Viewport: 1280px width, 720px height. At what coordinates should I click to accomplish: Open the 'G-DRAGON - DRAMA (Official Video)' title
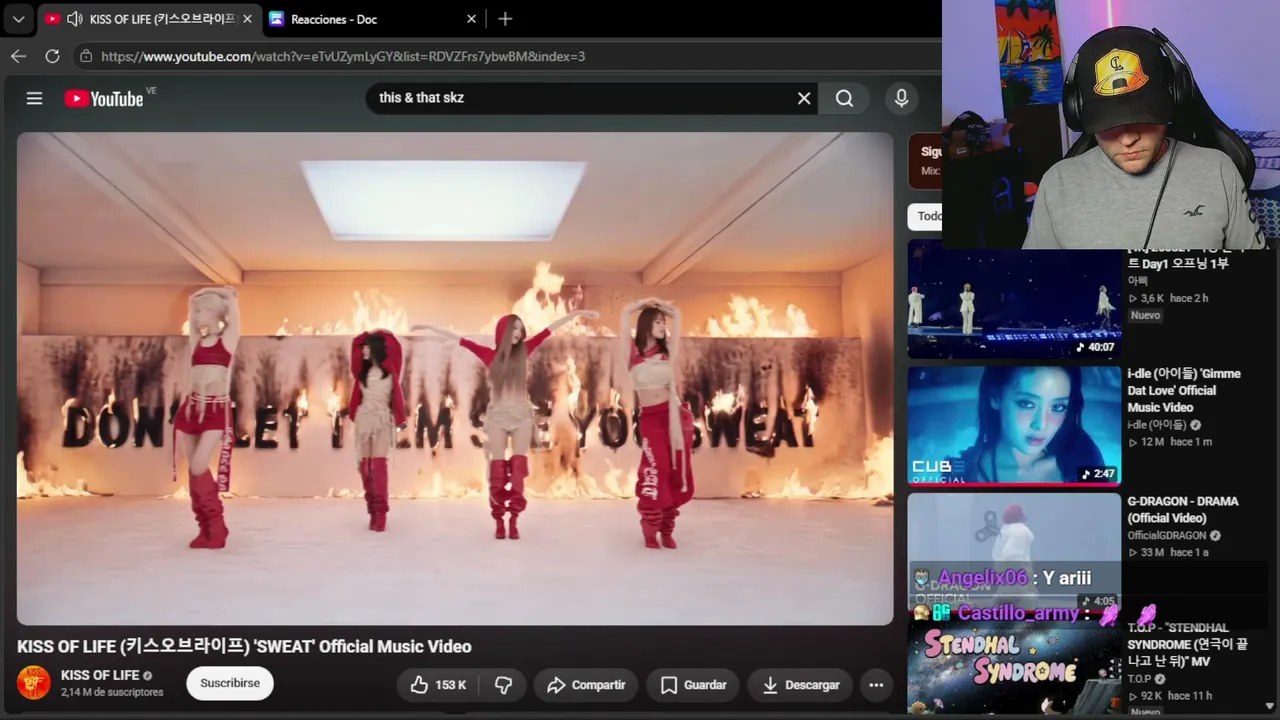click(1183, 509)
